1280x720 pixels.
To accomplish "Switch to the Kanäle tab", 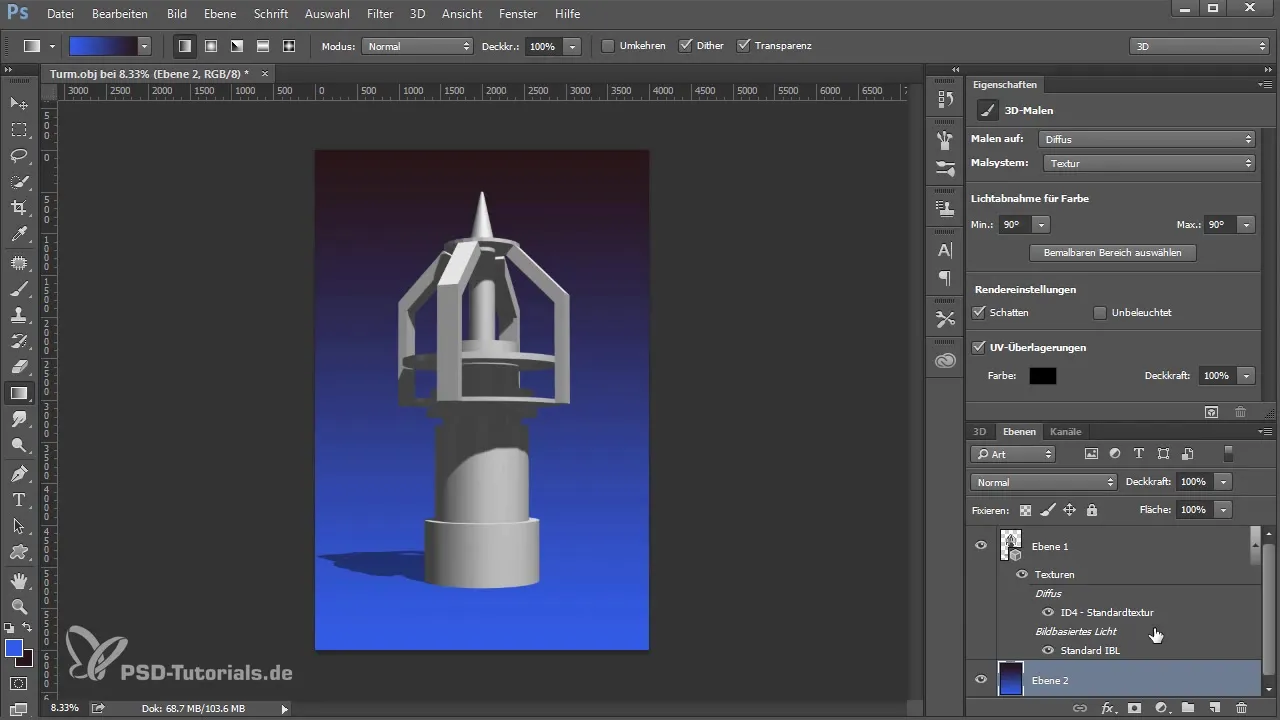I will (1065, 432).
